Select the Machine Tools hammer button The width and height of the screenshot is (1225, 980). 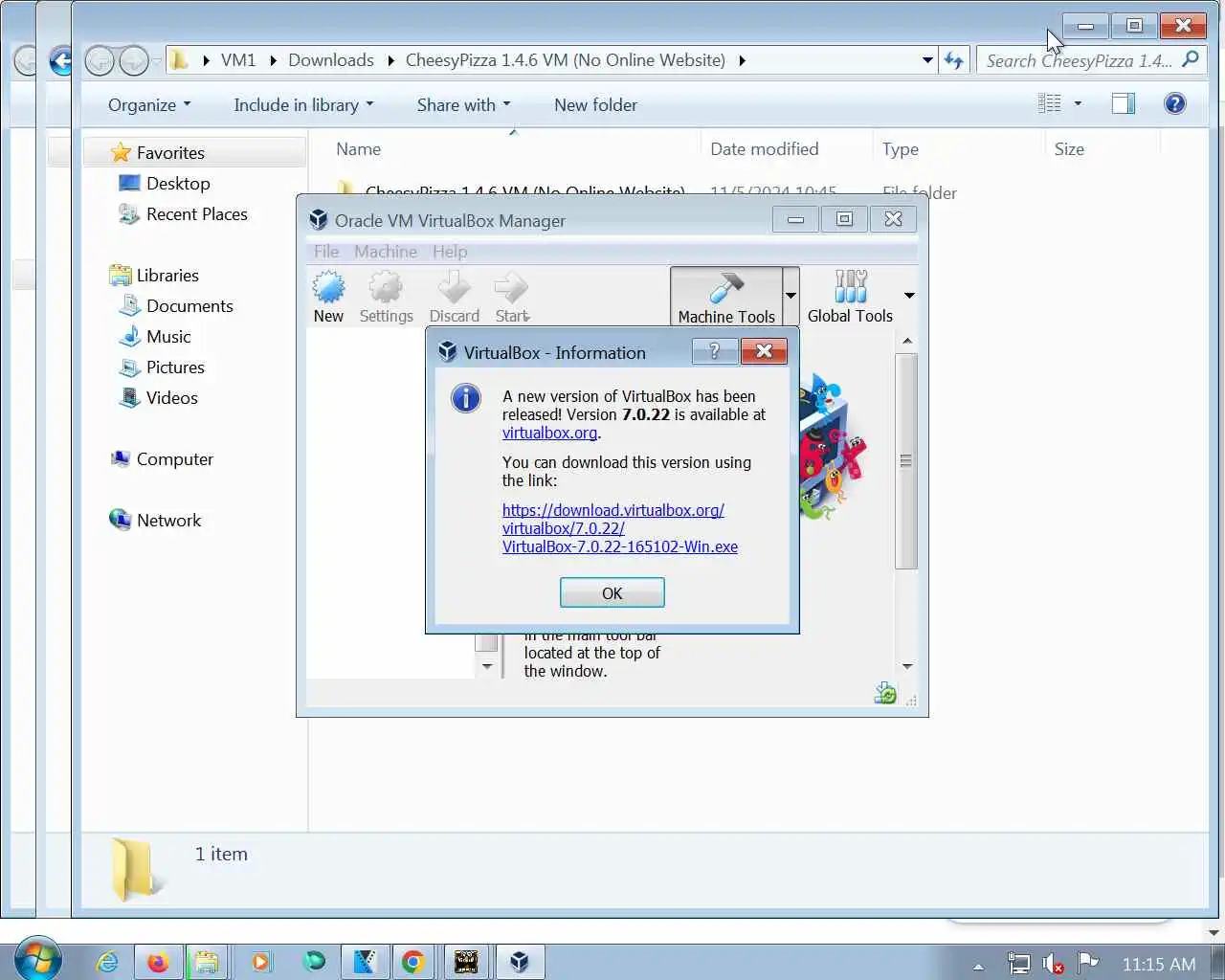point(726,298)
